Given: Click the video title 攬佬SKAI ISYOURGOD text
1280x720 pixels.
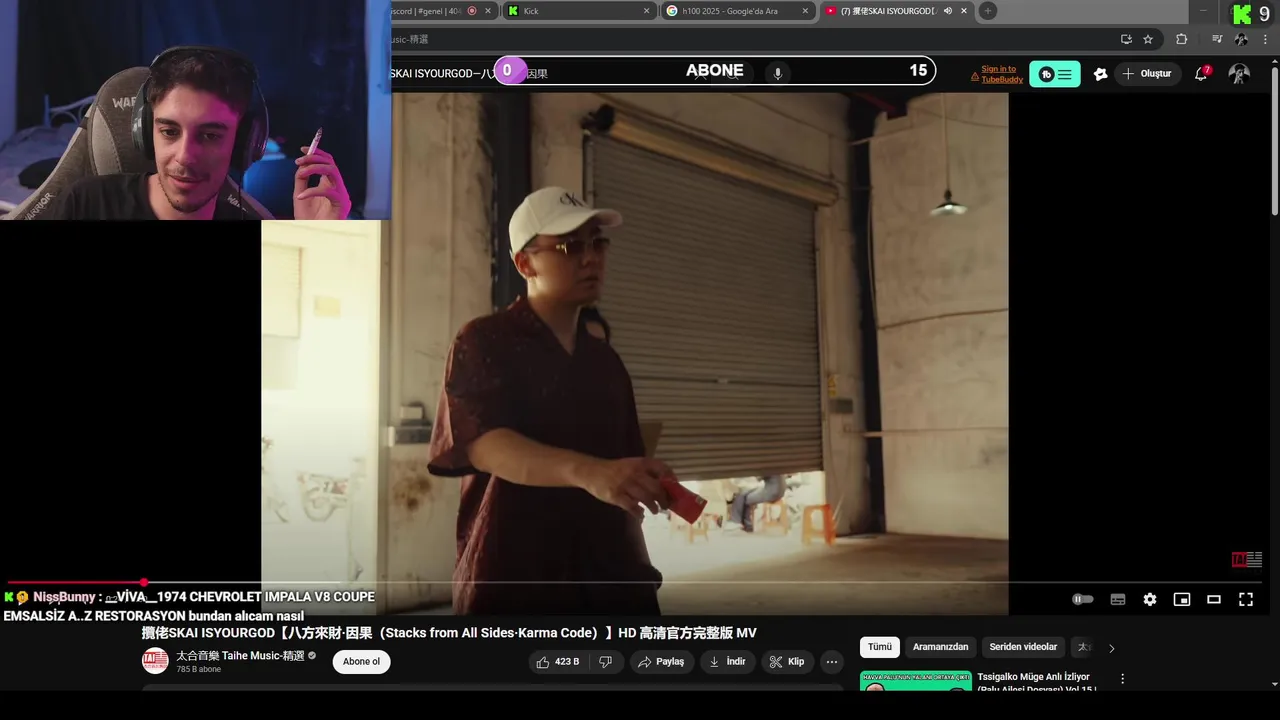Looking at the screenshot, I should click(x=449, y=633).
